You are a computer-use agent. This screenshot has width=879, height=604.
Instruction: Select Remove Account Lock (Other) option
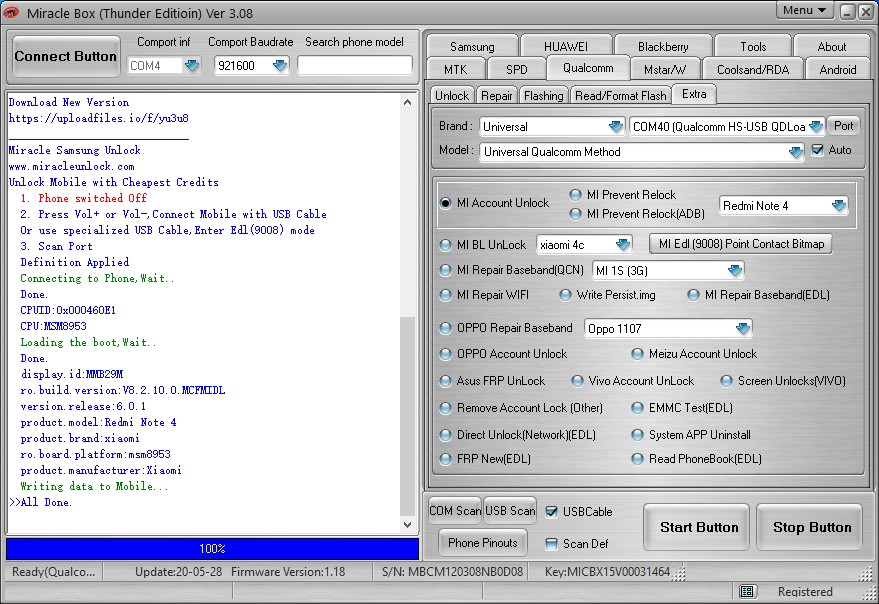point(446,408)
